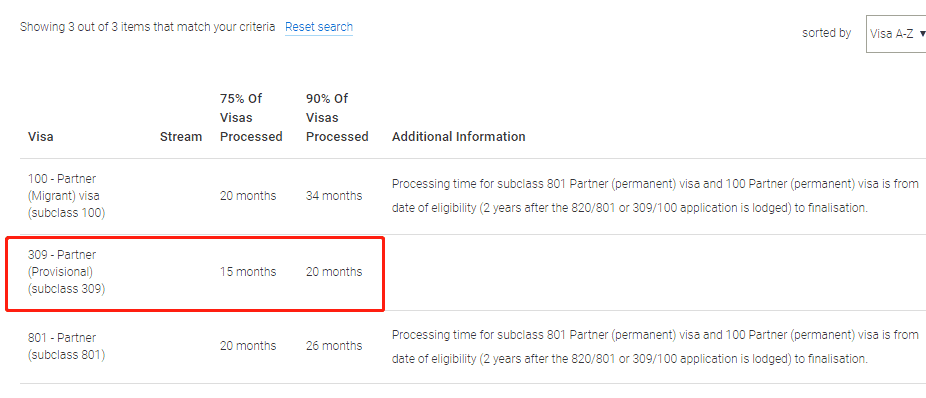Click the 100 - Partner (Migrant) visa entry

[x=66, y=195]
